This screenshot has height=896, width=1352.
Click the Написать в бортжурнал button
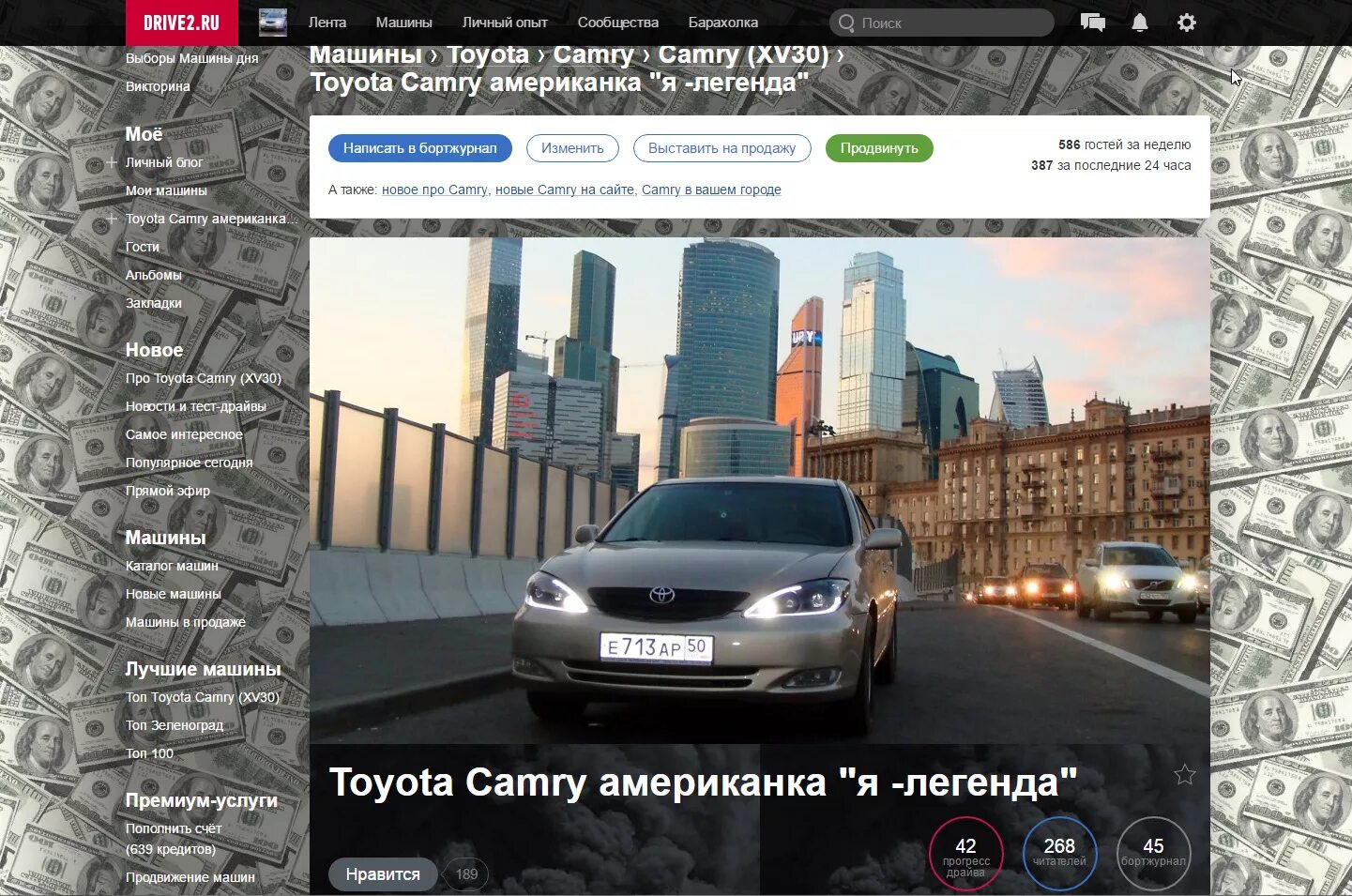tap(419, 147)
